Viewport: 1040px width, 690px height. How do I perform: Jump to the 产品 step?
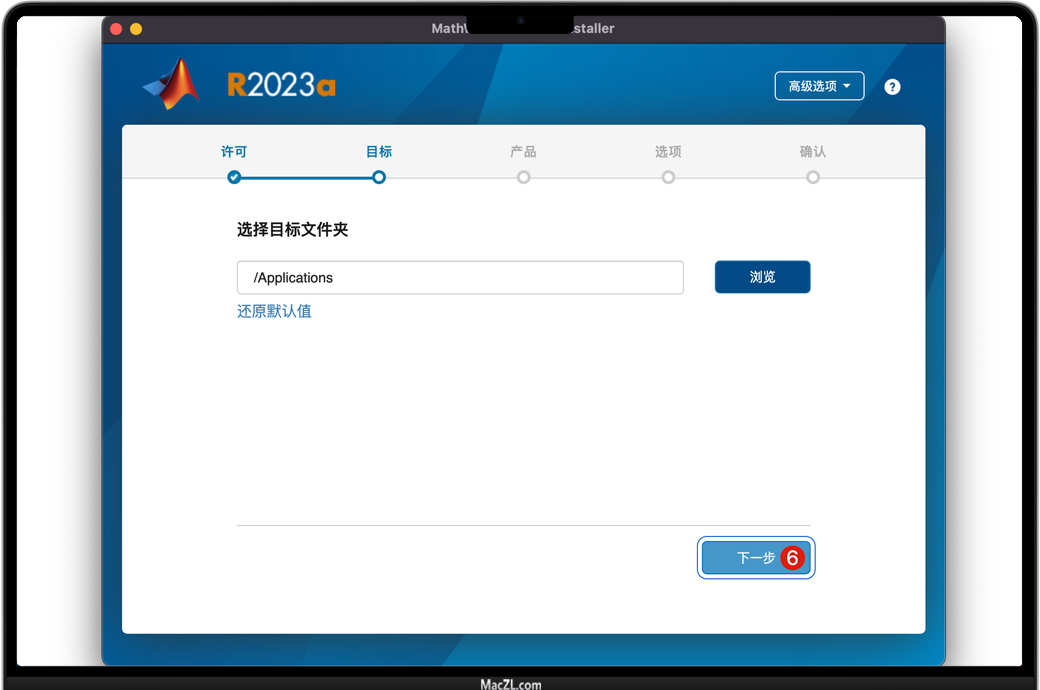pyautogui.click(x=523, y=152)
